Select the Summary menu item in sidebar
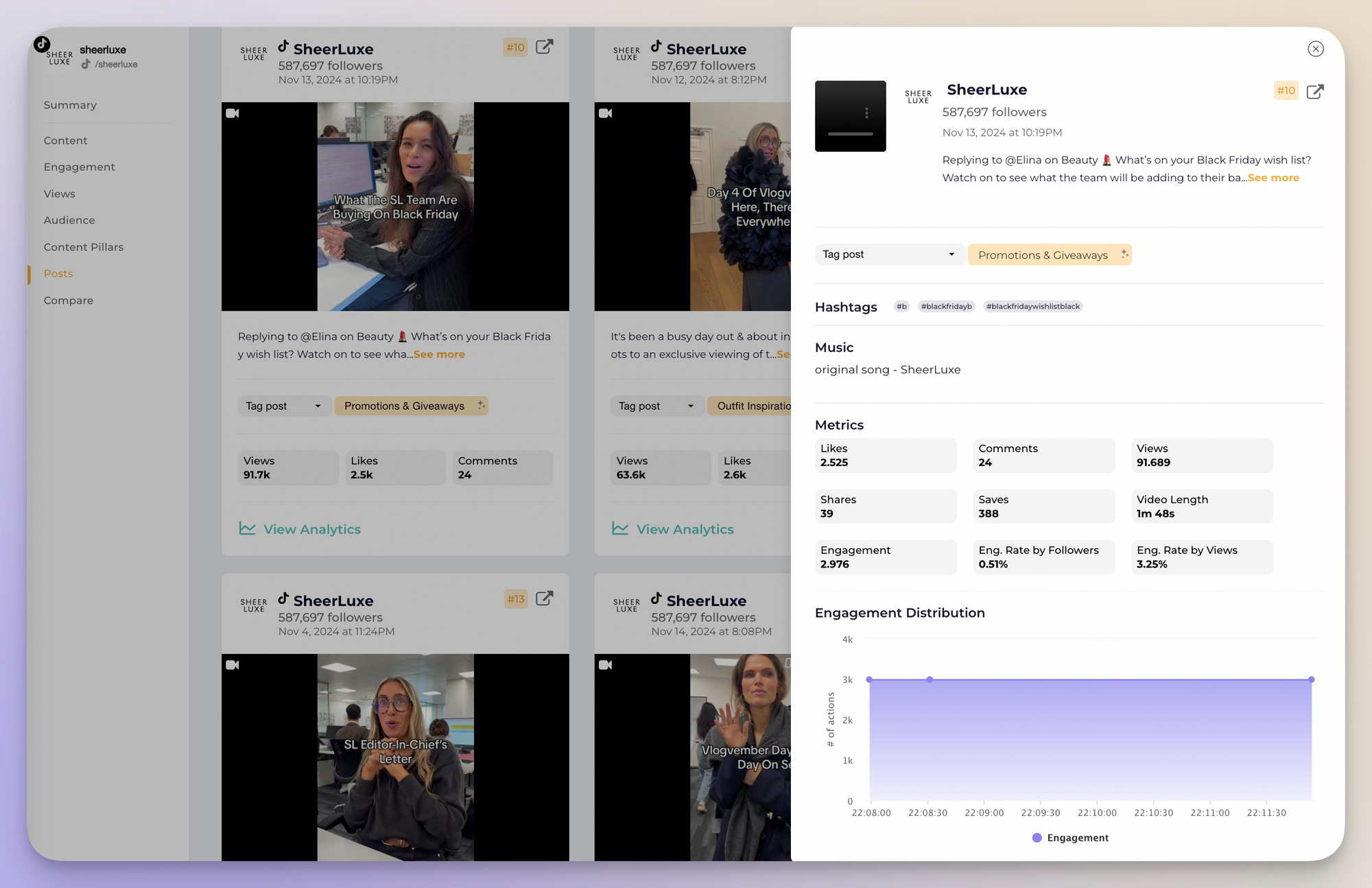The height and width of the screenshot is (888, 1372). 70,104
